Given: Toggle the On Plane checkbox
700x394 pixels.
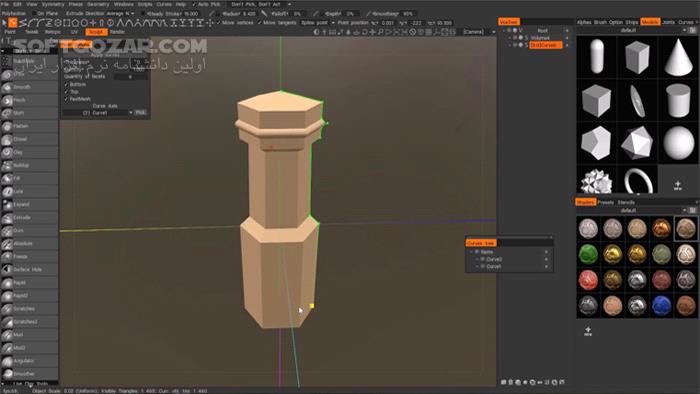Looking at the screenshot, I should 34,13.
